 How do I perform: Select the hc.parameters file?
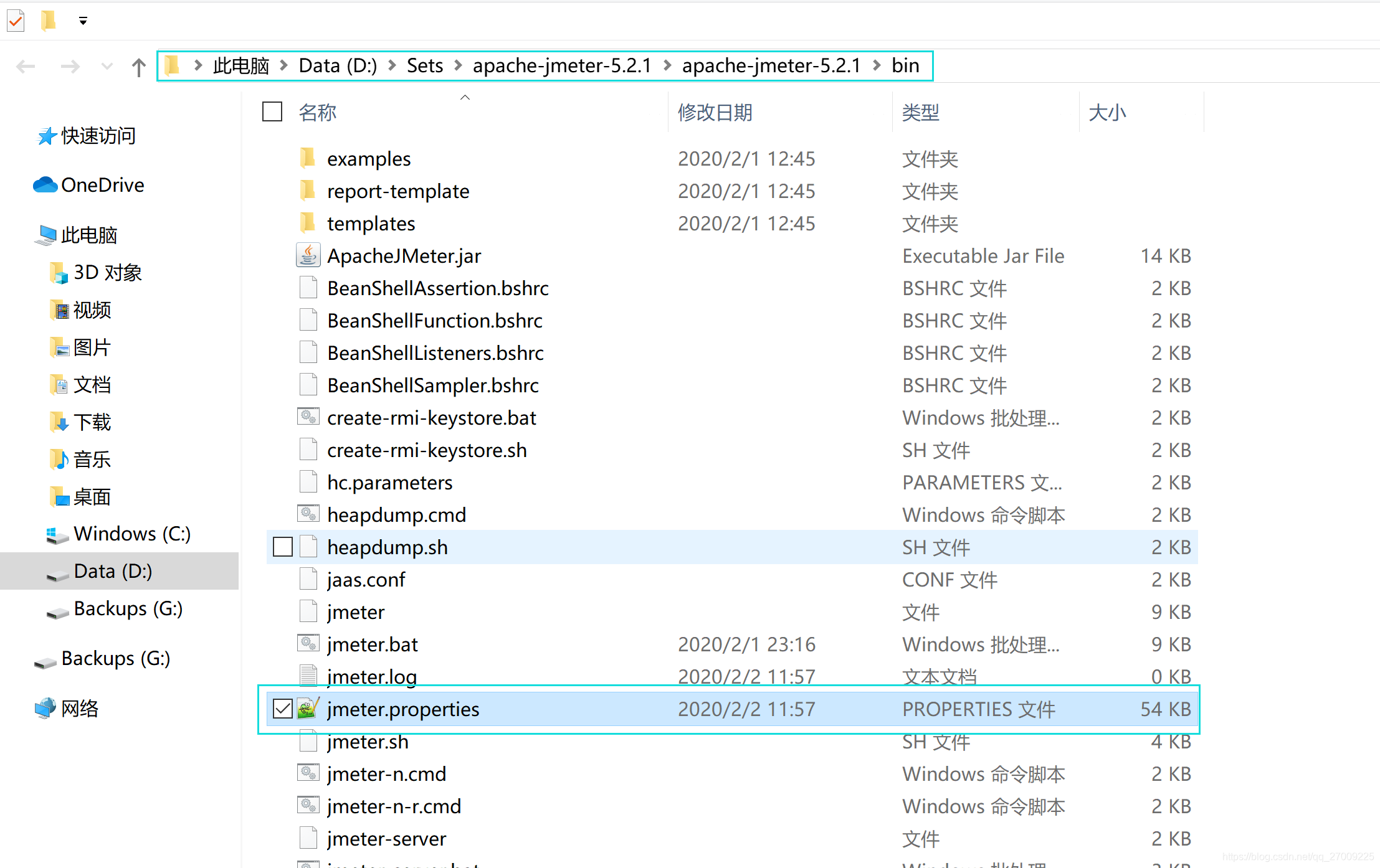pos(732,482)
